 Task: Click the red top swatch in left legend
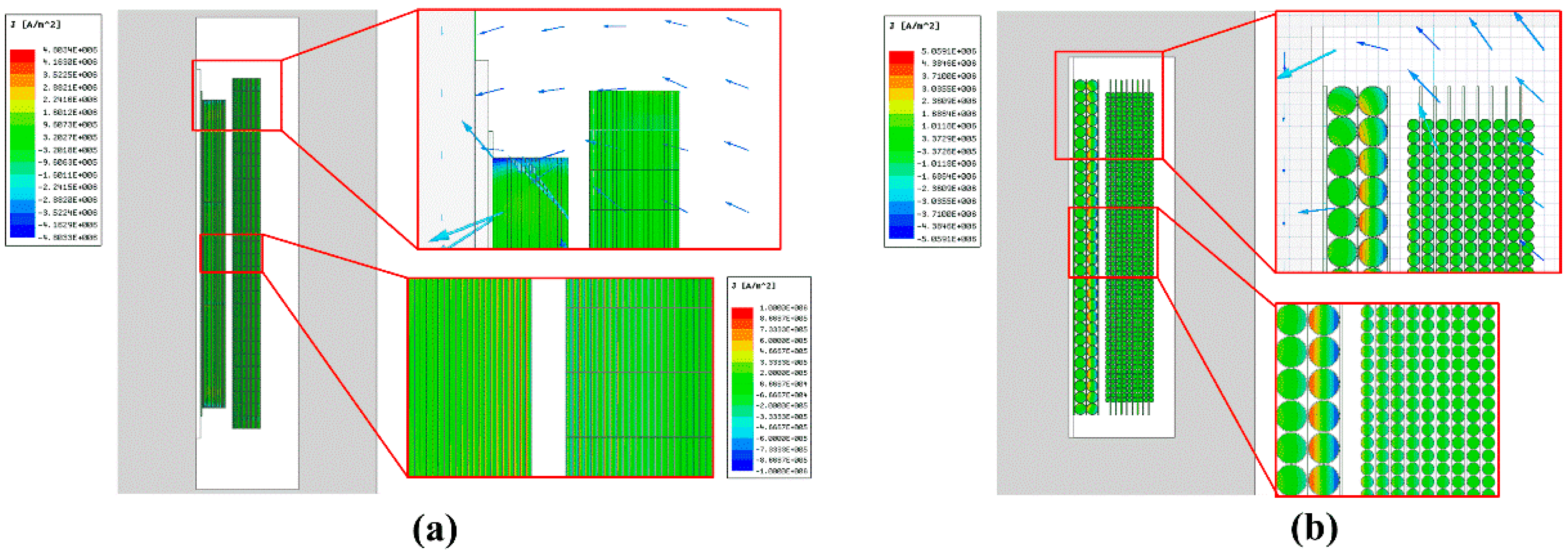(22, 56)
